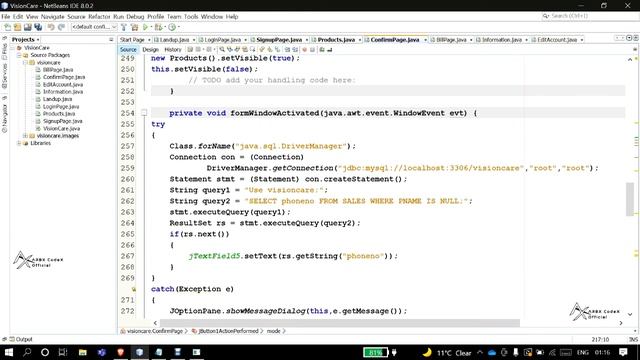This screenshot has width=640, height=360.
Task: Click the Debug Project toolbar icon
Action: 158,27
